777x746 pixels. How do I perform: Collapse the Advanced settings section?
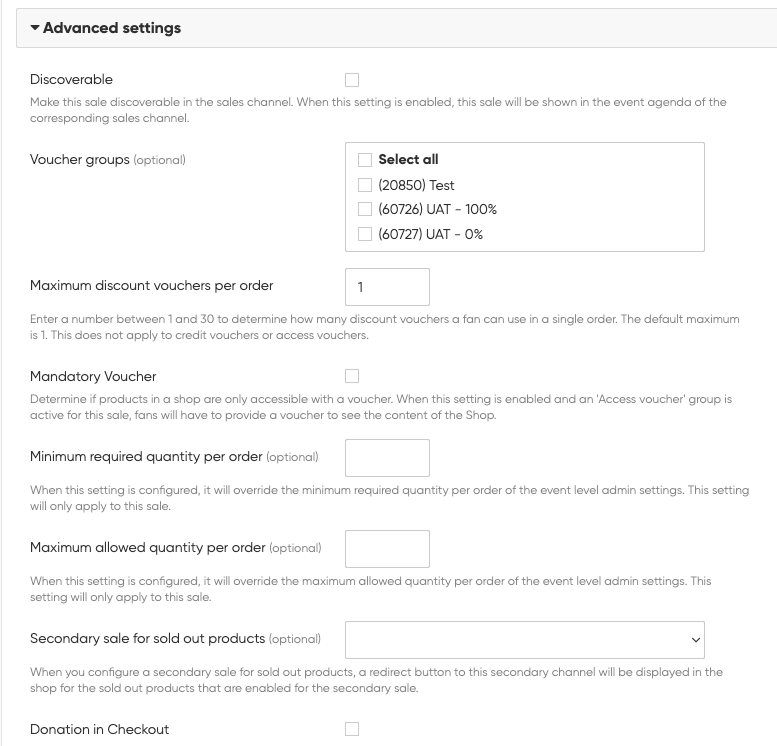pos(35,28)
